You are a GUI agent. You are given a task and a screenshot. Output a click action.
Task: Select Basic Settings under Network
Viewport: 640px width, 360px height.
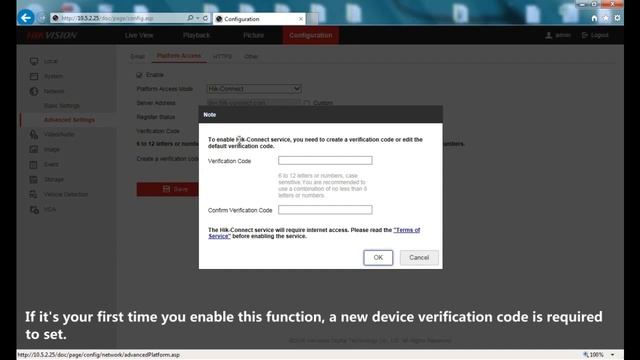point(62,106)
